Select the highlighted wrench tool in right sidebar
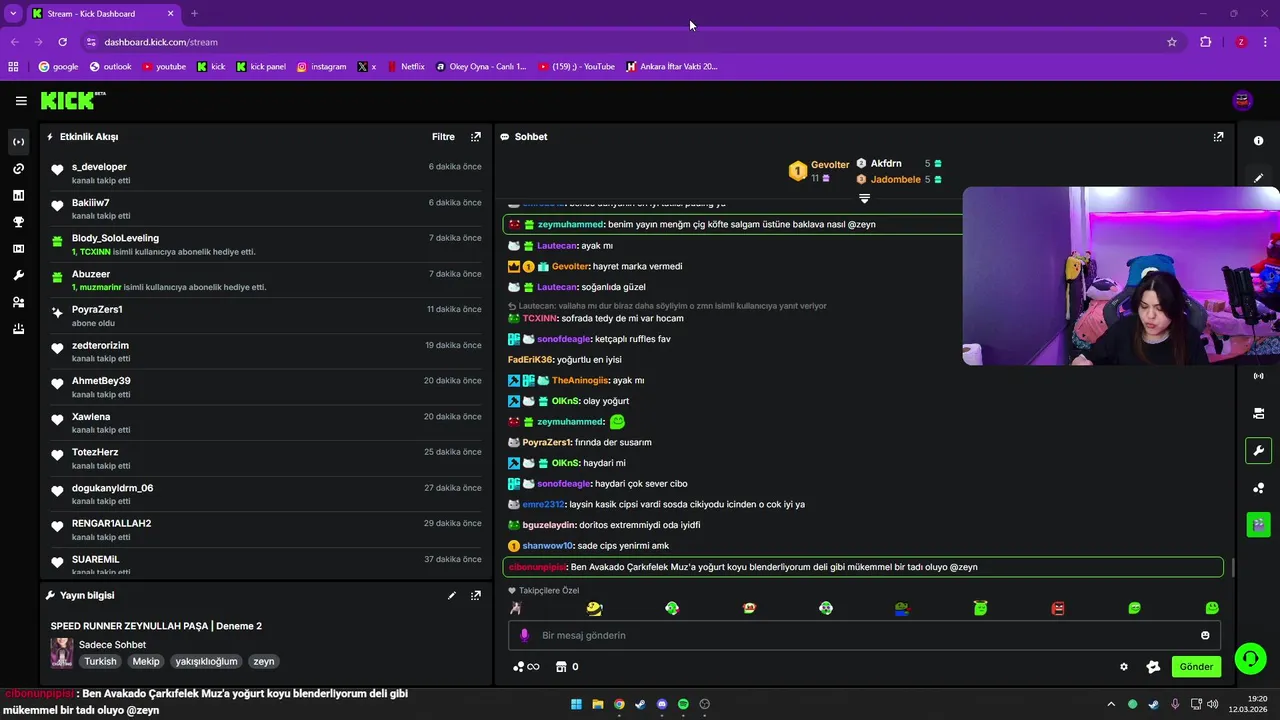Viewport: 1280px width, 720px height. (x=1258, y=450)
